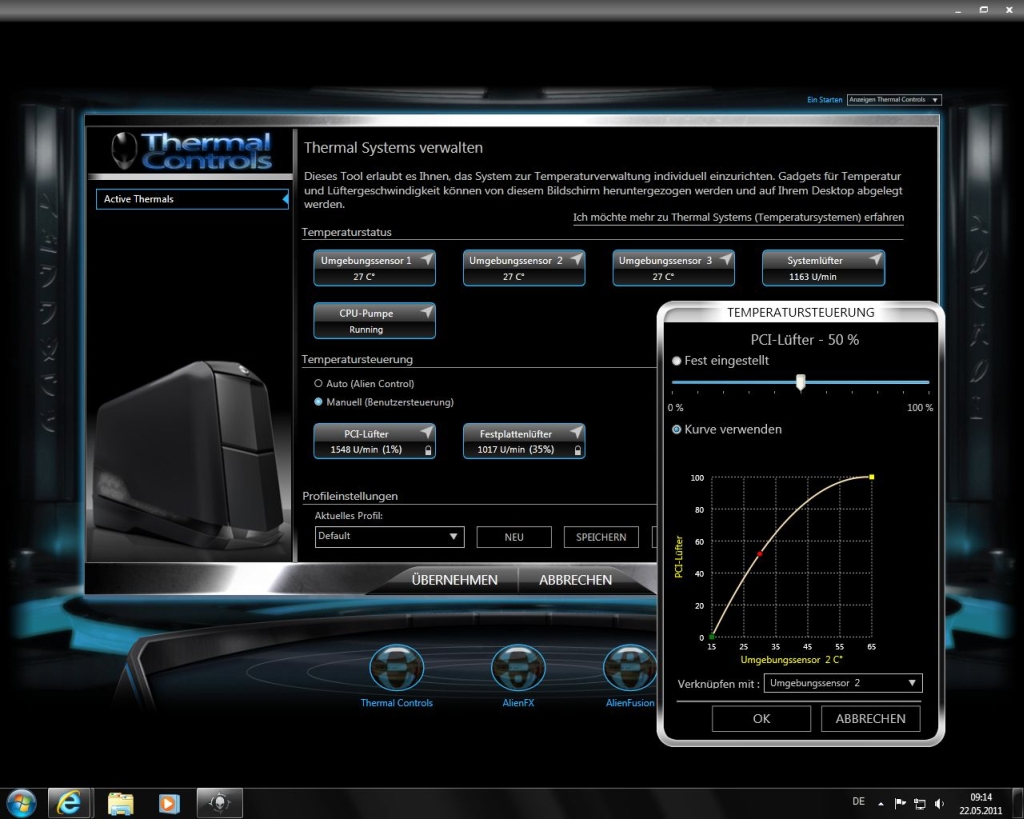1024x819 pixels.
Task: Open Windows Explorer folder in taskbar
Action: [x=120, y=803]
